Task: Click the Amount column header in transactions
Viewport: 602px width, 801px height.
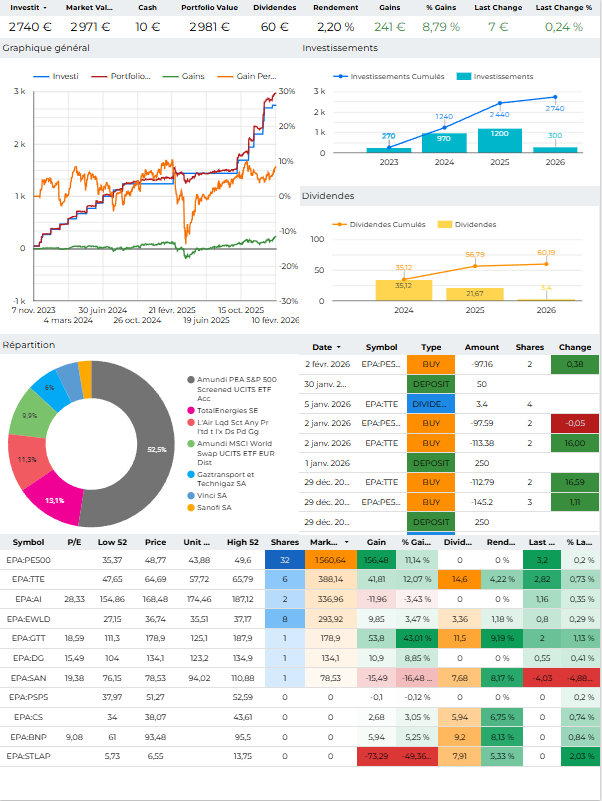Action: click(481, 347)
